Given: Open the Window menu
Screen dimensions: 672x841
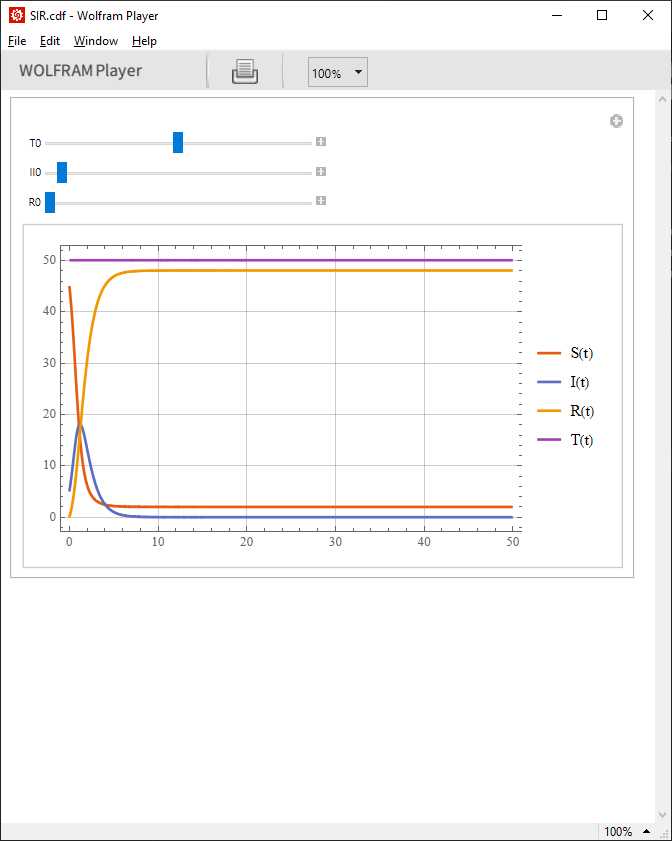Looking at the screenshot, I should (96, 41).
